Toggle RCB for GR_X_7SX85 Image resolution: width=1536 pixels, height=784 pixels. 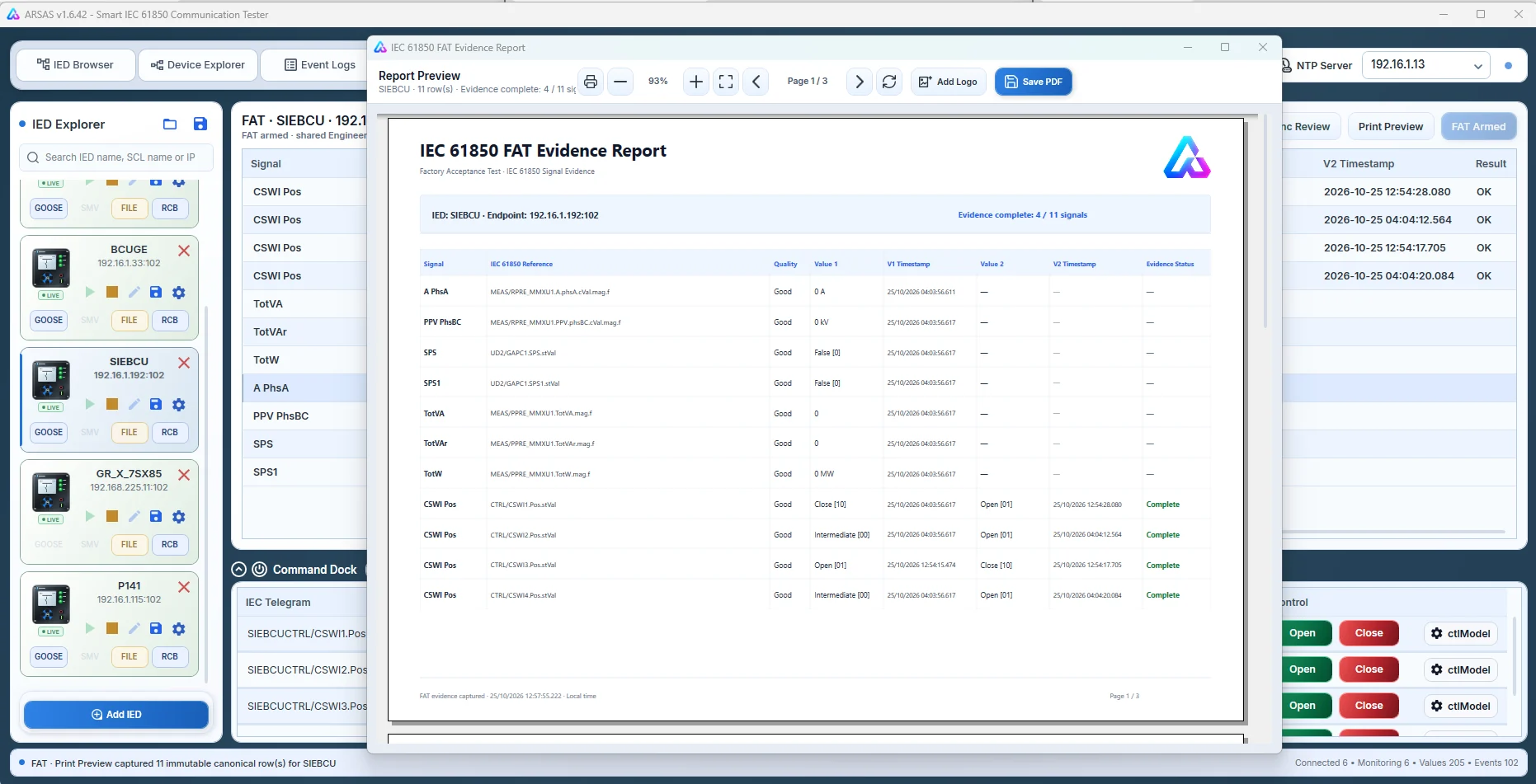coord(170,544)
